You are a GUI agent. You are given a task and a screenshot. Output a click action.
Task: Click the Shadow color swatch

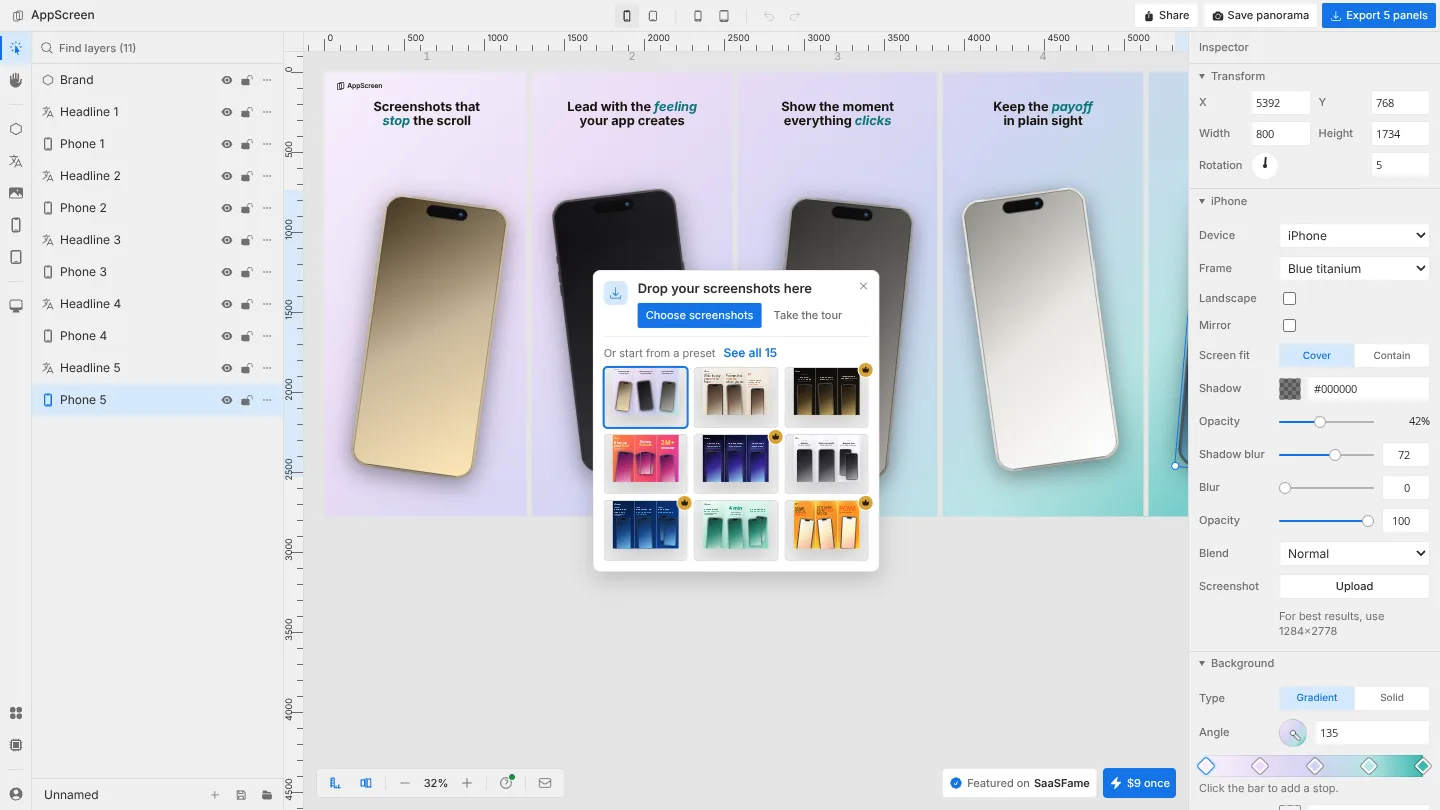click(x=1290, y=389)
